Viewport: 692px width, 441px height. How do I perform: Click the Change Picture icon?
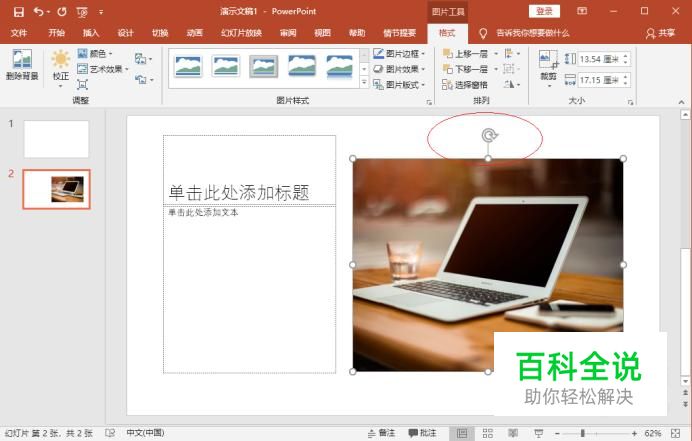(x=143, y=58)
